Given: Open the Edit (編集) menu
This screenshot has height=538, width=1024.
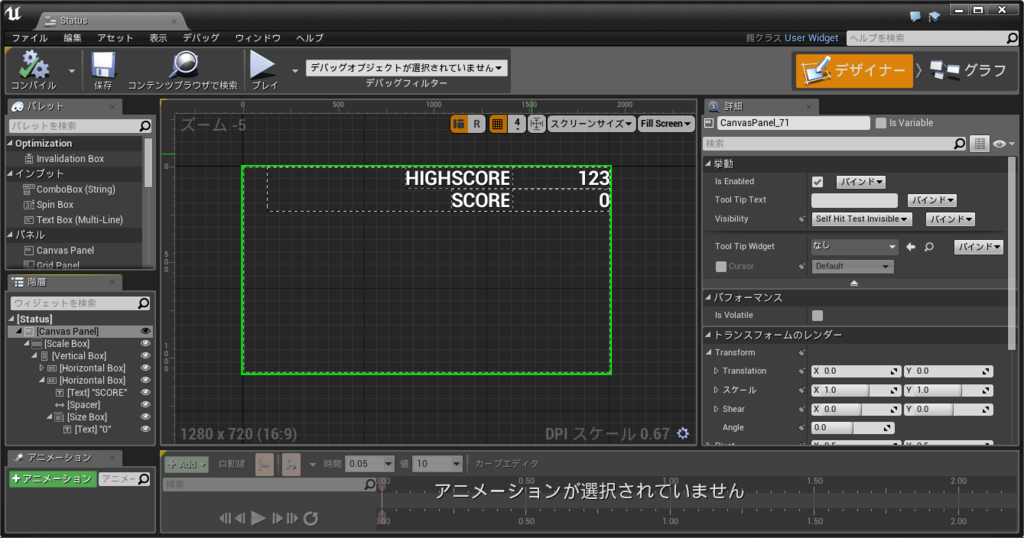Looking at the screenshot, I should (72, 38).
